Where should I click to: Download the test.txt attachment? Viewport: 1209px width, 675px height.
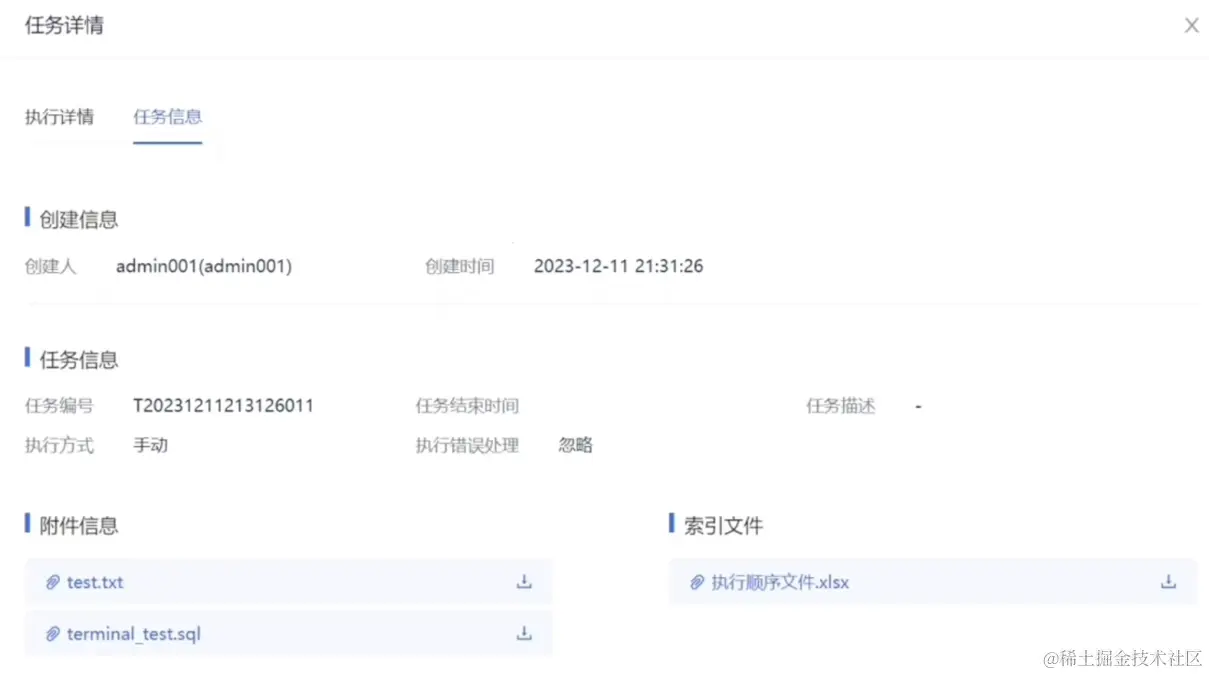[x=524, y=582]
